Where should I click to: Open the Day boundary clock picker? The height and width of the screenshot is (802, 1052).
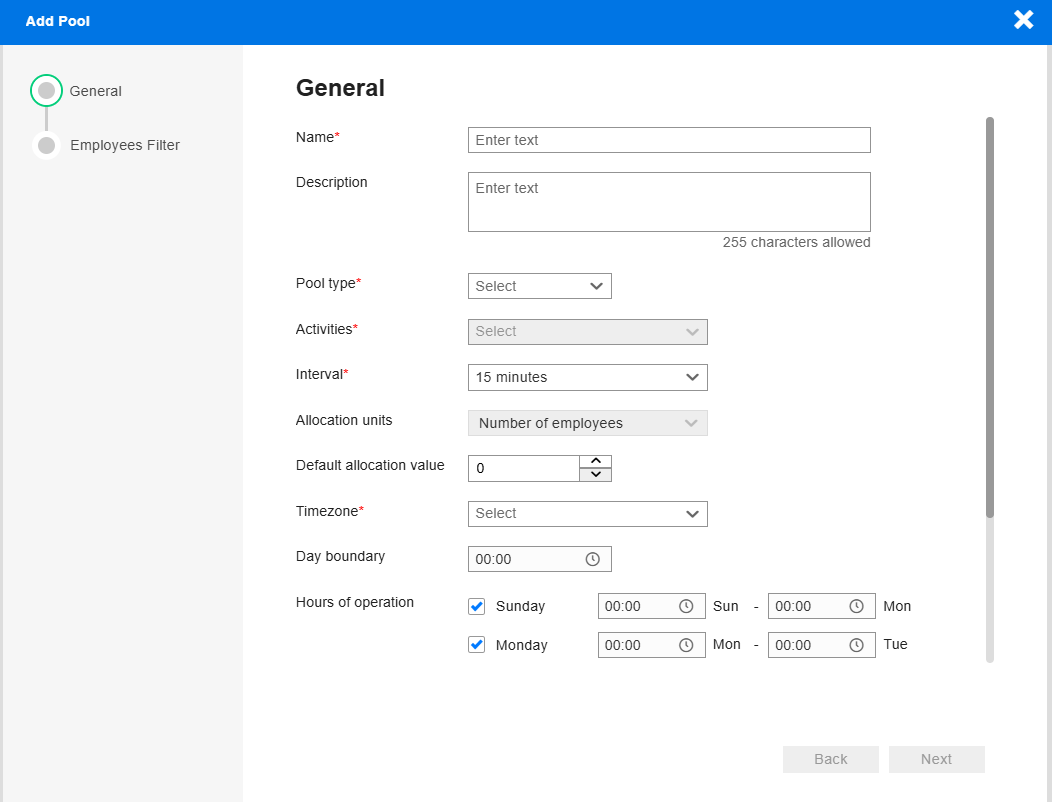(592, 559)
